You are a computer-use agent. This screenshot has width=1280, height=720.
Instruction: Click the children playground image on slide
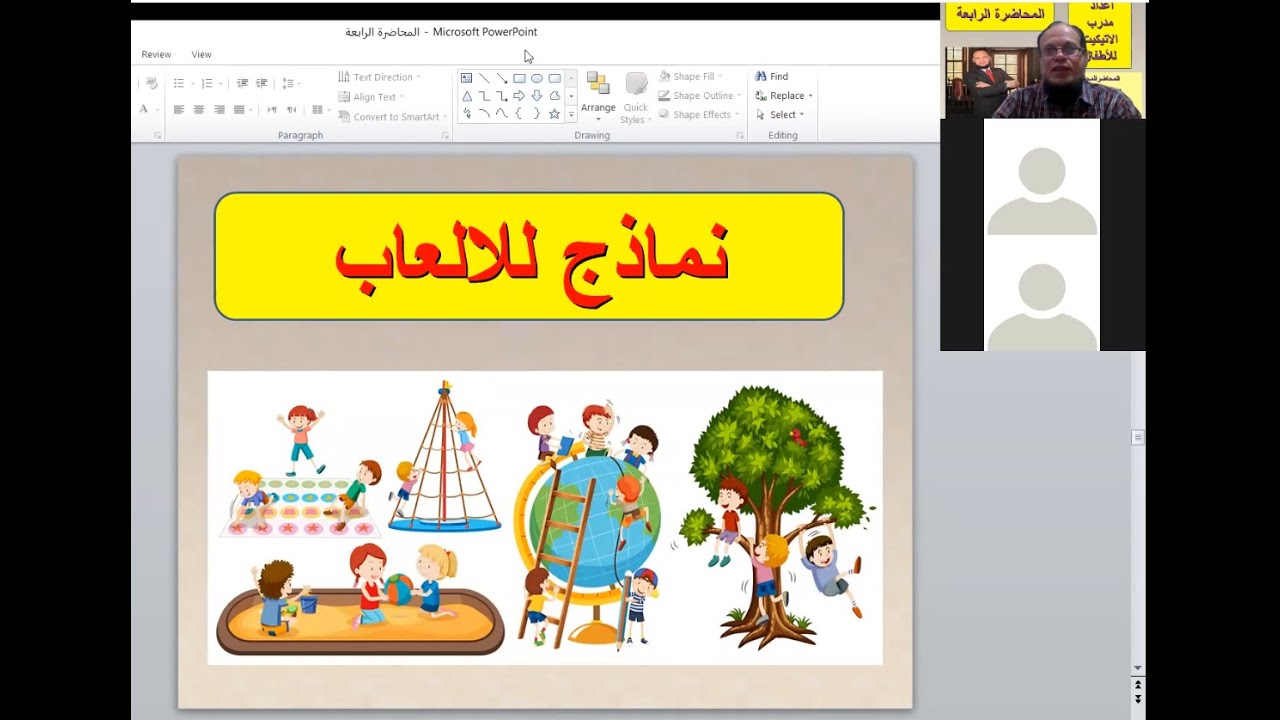coord(545,518)
